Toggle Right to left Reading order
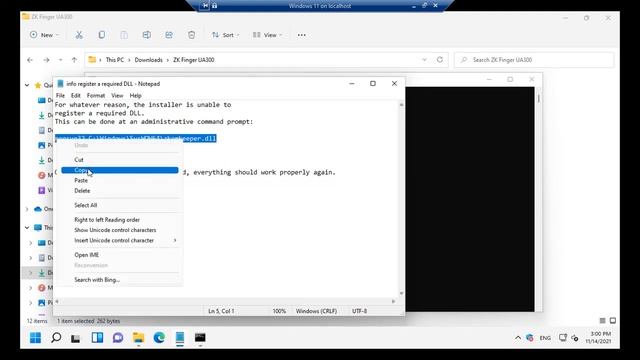Screen dimensions: 640x360 [120, 220]
